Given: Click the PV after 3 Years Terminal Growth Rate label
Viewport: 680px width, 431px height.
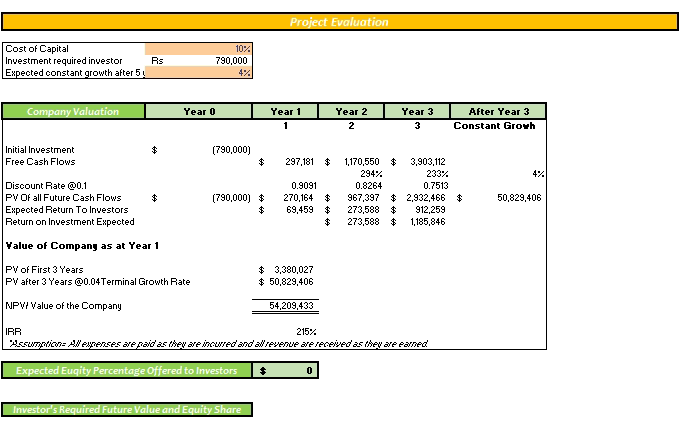Looking at the screenshot, I should coord(98,282).
